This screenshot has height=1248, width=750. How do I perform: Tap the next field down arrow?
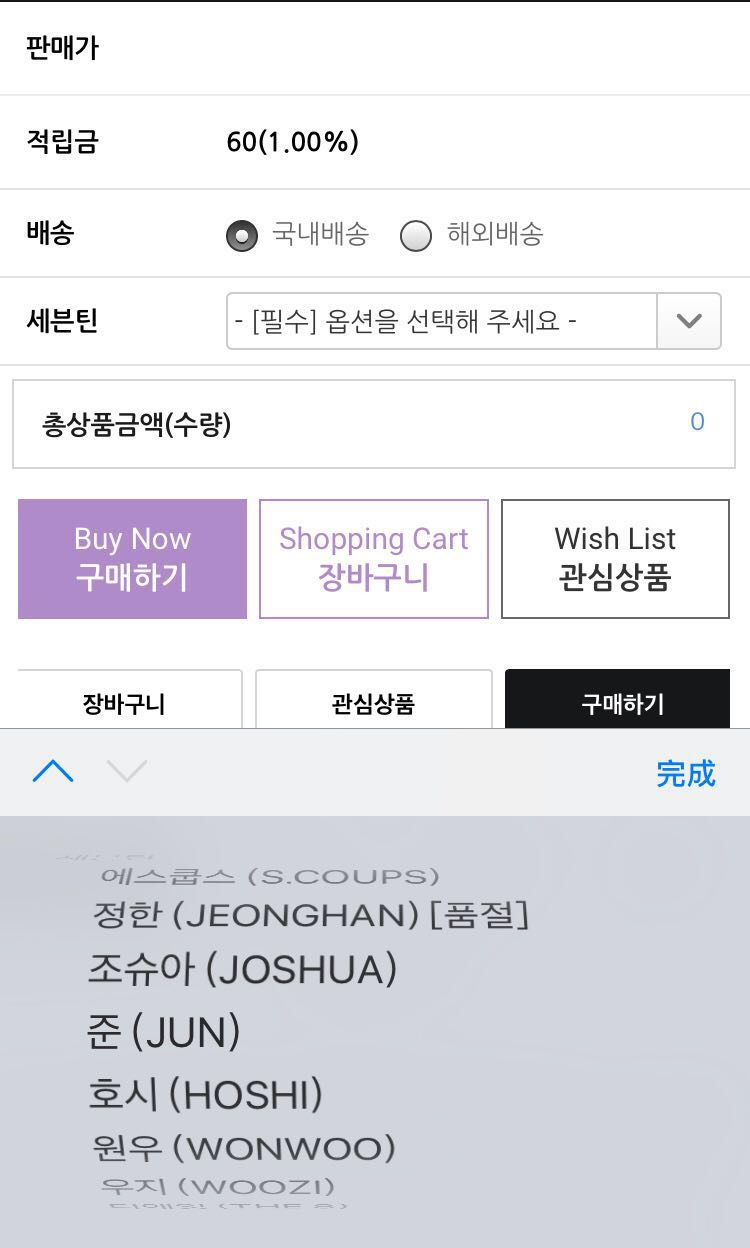127,771
